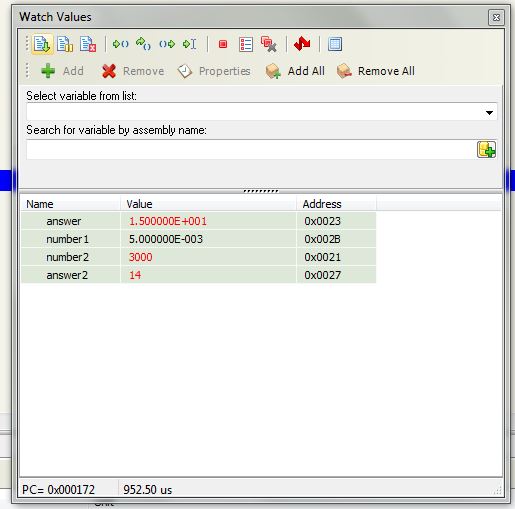
Task: Click the Run To Cursor icon
Action: click(190, 44)
